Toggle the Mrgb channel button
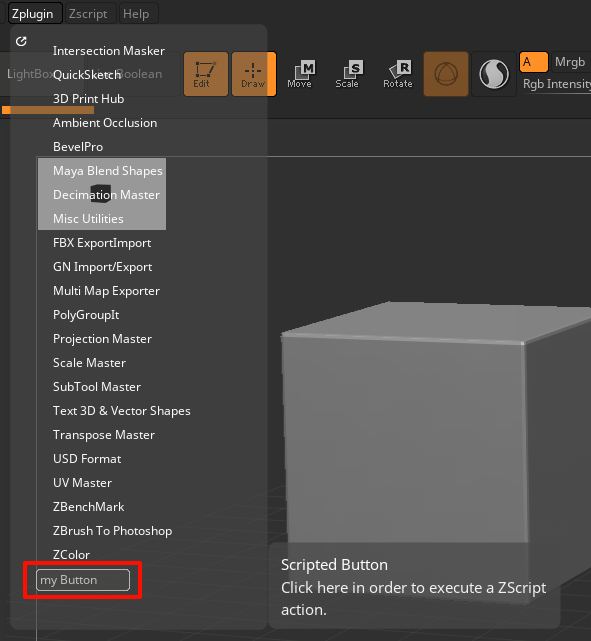Screen dimensions: 591x641 (x=571, y=62)
